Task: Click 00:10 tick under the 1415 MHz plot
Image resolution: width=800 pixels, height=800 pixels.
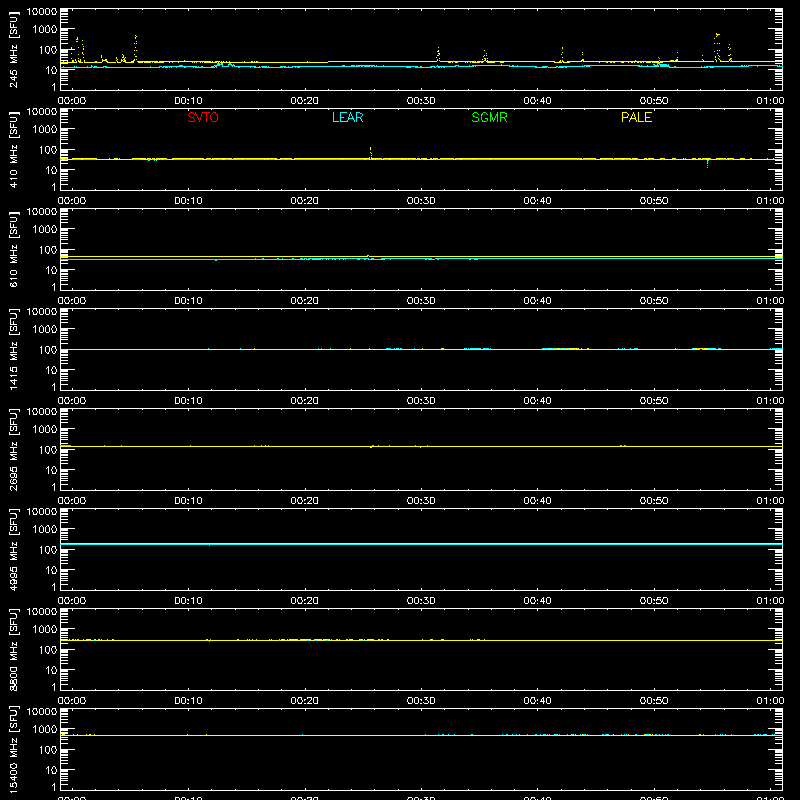Action: 188,401
